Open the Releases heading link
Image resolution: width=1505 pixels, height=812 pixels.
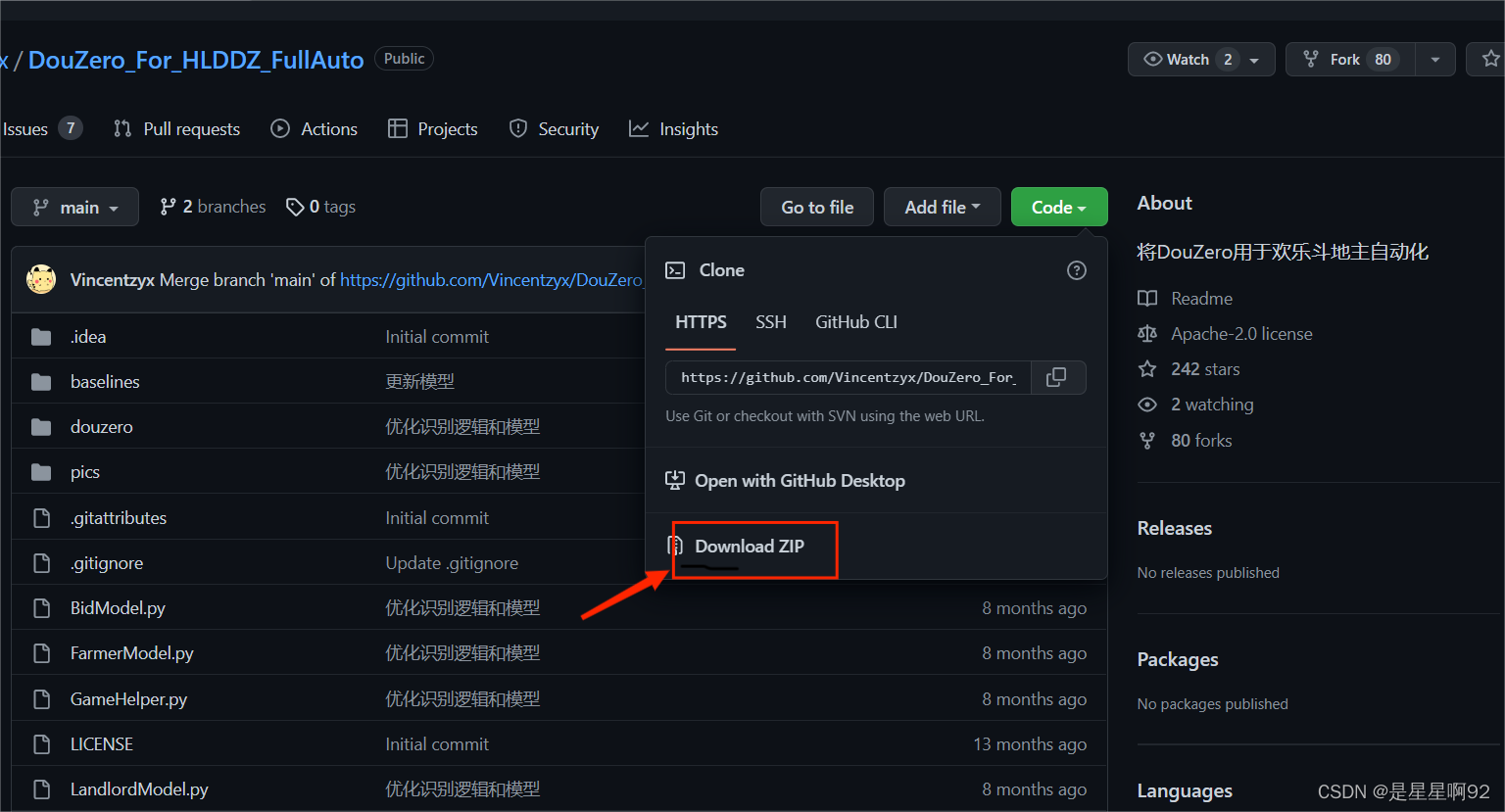(x=1174, y=528)
